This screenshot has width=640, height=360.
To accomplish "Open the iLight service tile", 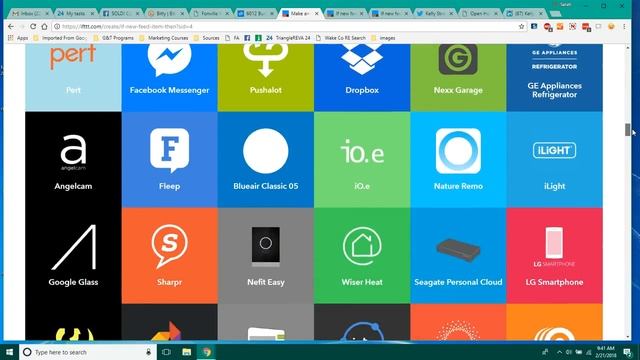I will tap(554, 160).
